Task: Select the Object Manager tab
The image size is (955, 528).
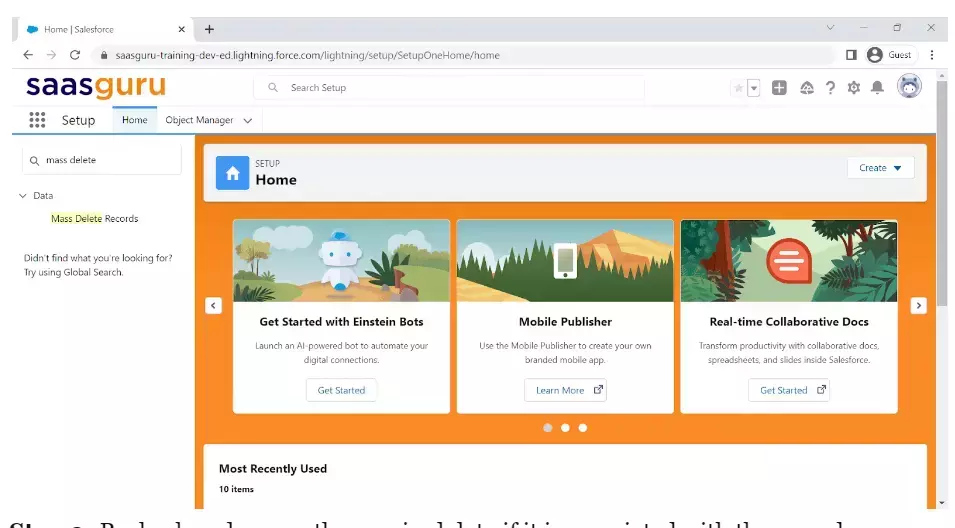Action: [199, 120]
